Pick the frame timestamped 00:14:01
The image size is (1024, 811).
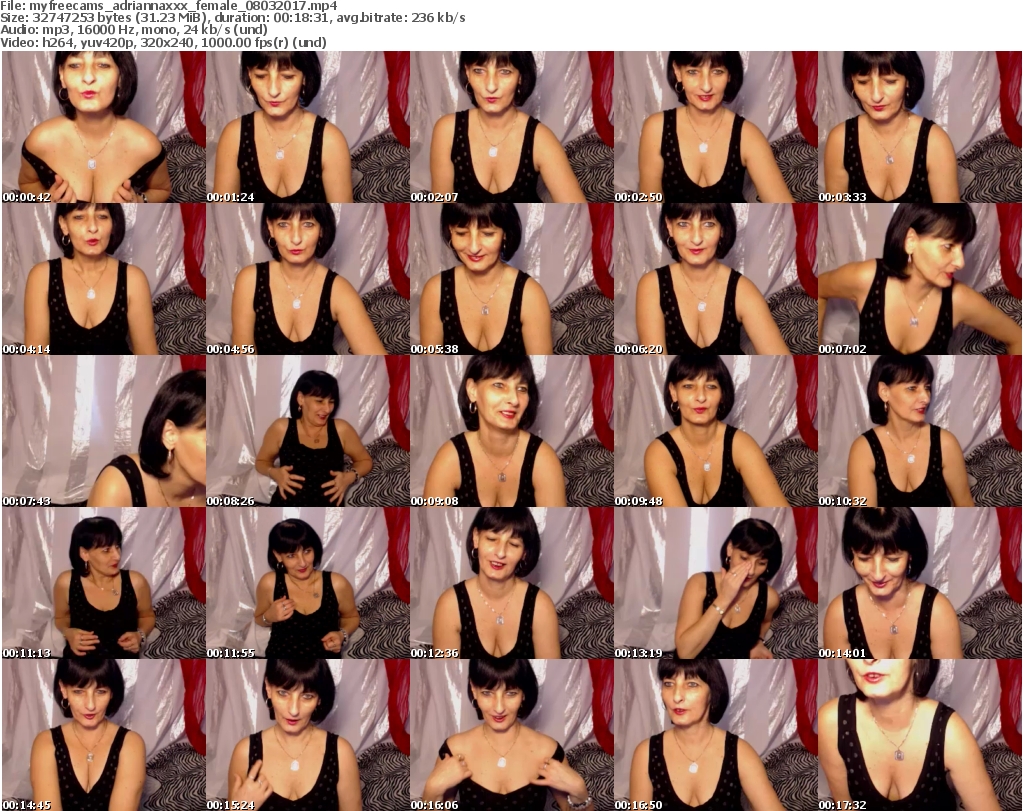tap(920, 583)
